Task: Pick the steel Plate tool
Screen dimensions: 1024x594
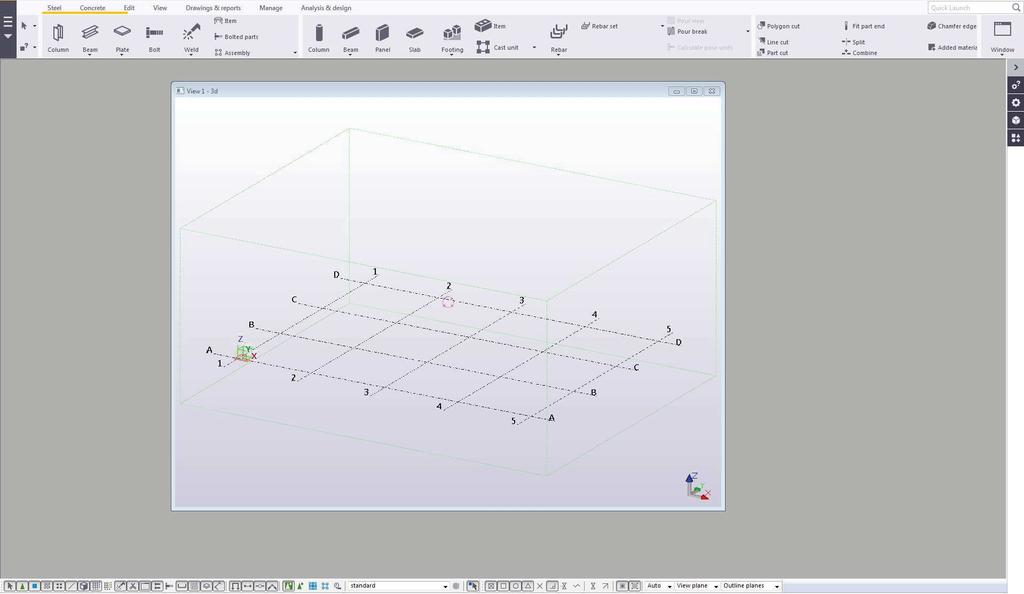Action: tap(122, 37)
